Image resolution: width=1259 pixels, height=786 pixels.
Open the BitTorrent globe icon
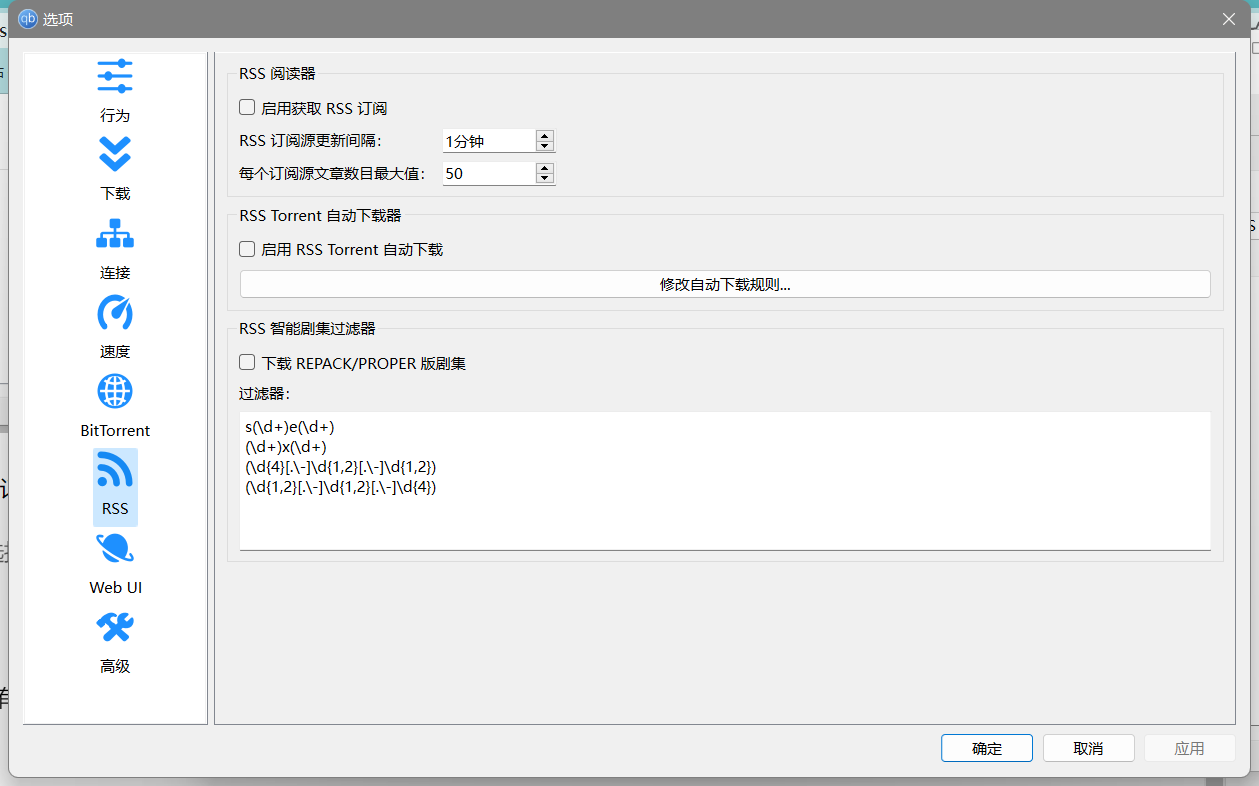pyautogui.click(x=115, y=392)
